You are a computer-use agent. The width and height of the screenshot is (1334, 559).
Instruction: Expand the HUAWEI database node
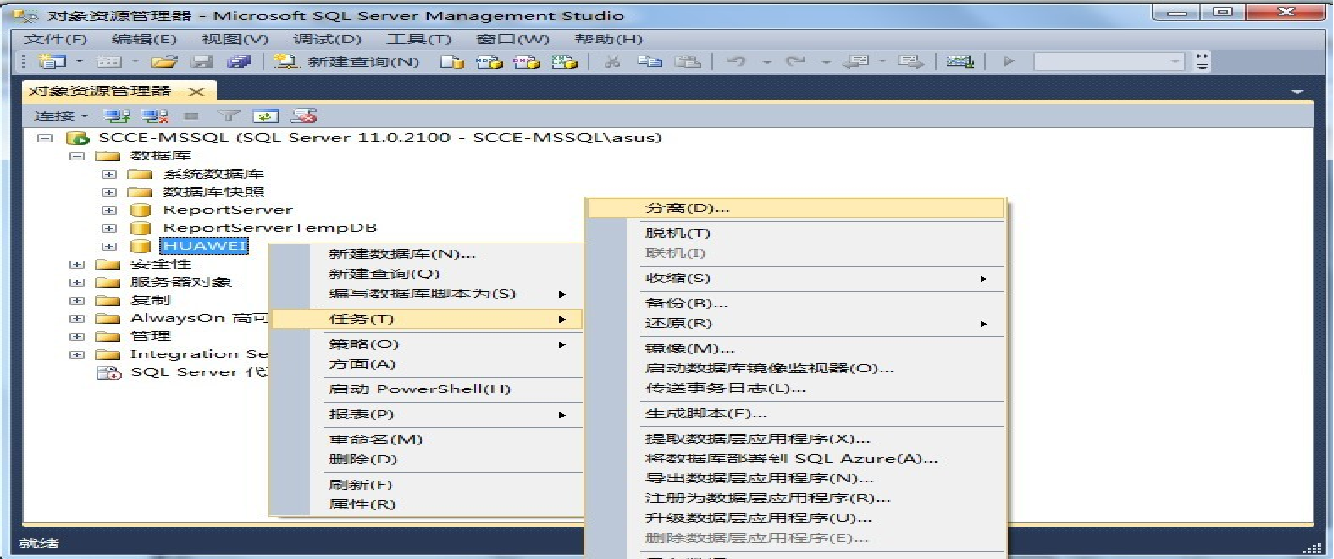point(110,246)
